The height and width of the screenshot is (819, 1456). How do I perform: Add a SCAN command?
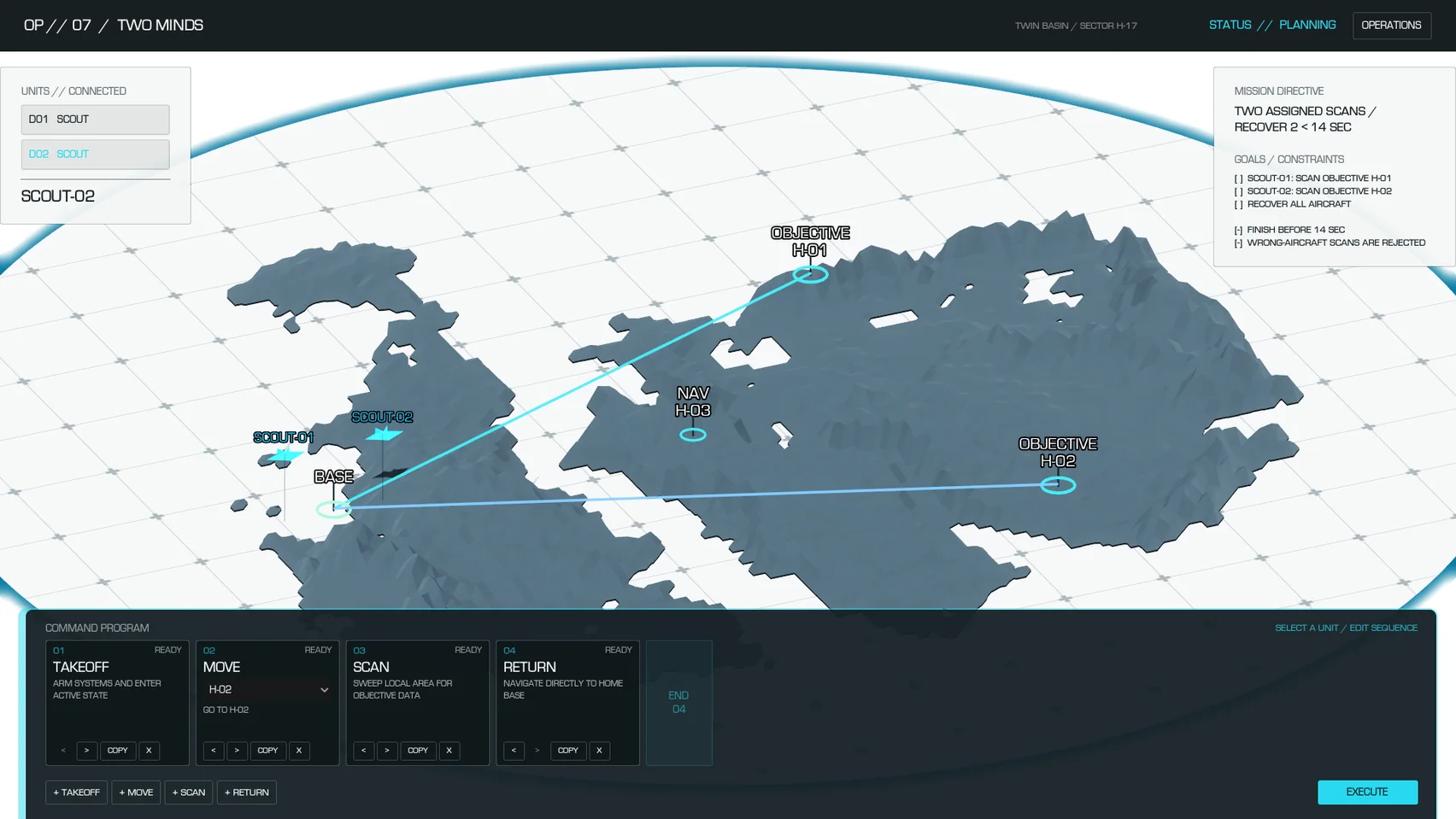(189, 793)
